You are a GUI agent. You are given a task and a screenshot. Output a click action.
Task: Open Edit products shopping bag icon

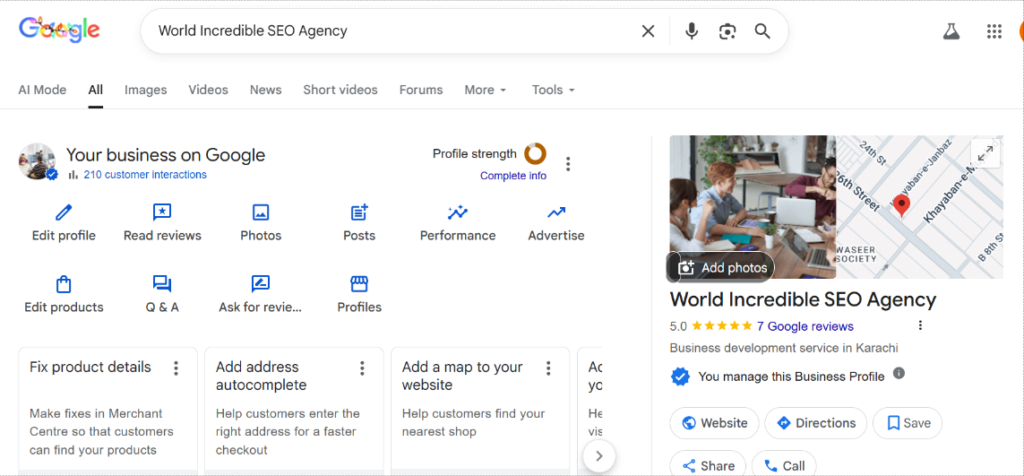(x=64, y=284)
